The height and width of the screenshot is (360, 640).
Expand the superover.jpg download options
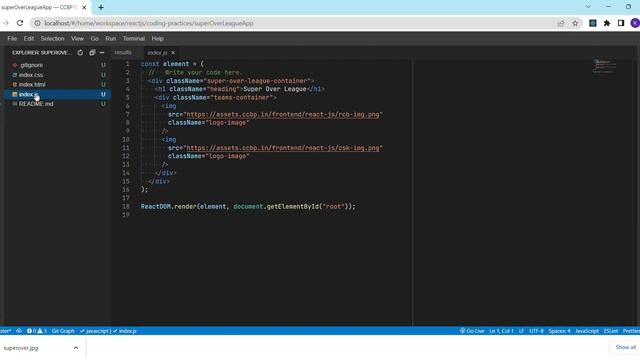[x=76, y=348]
